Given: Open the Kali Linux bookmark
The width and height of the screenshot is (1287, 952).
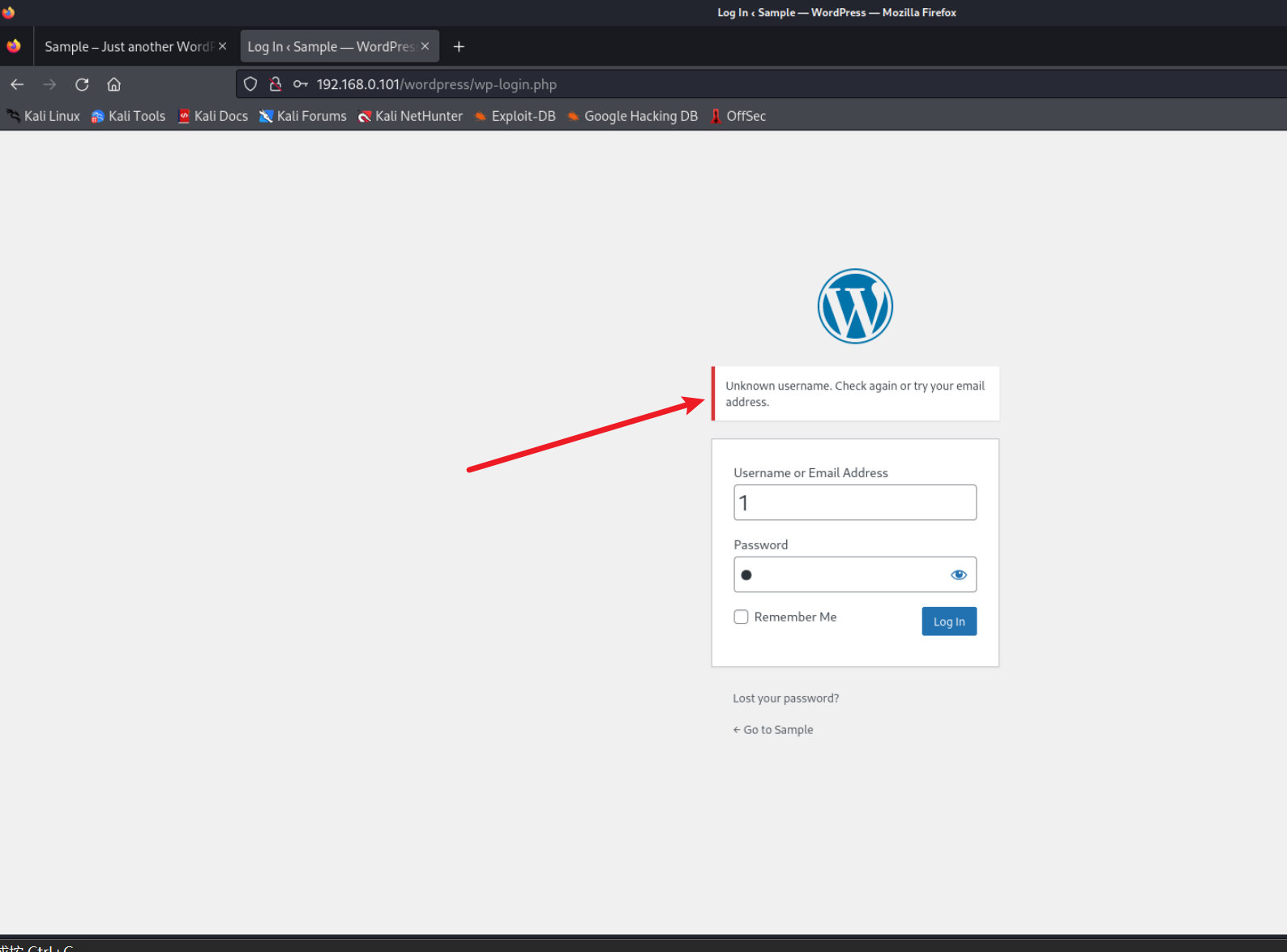Looking at the screenshot, I should 44,116.
